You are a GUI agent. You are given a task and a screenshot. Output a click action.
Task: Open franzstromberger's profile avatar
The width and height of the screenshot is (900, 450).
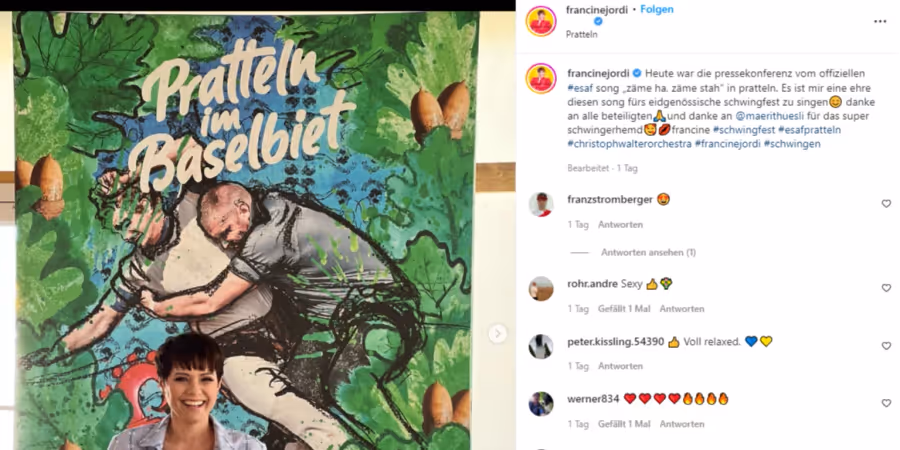(541, 204)
